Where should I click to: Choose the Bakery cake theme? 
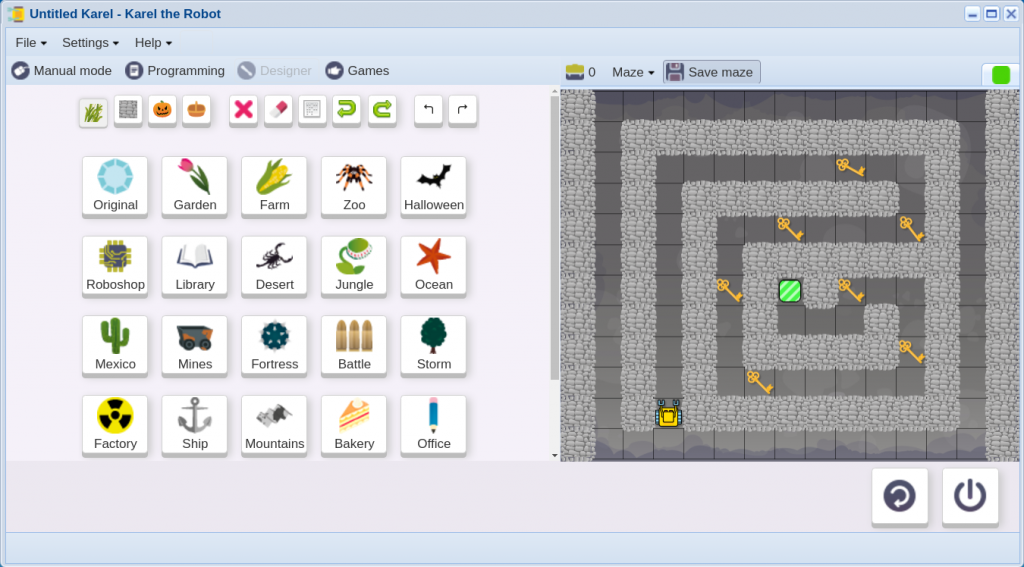[x=354, y=425]
